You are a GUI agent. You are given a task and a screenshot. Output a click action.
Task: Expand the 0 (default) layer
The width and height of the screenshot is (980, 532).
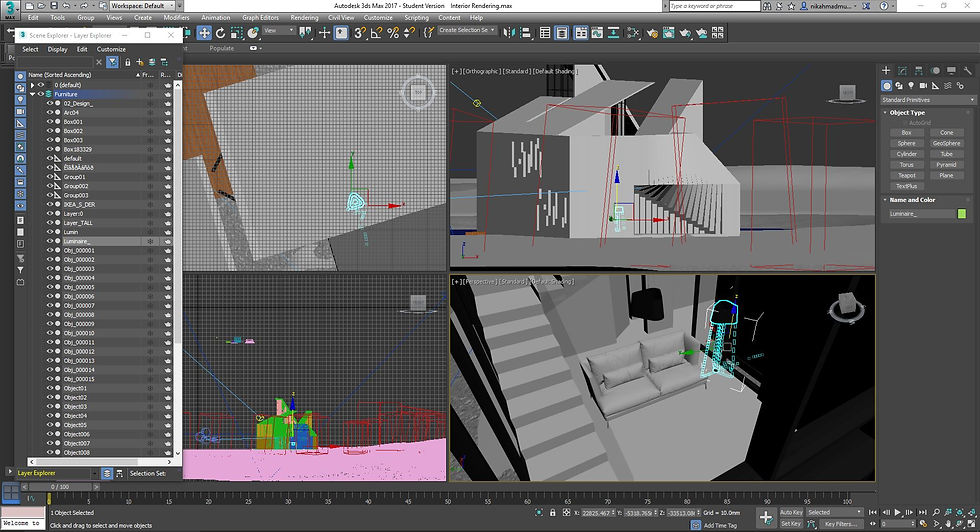32,85
